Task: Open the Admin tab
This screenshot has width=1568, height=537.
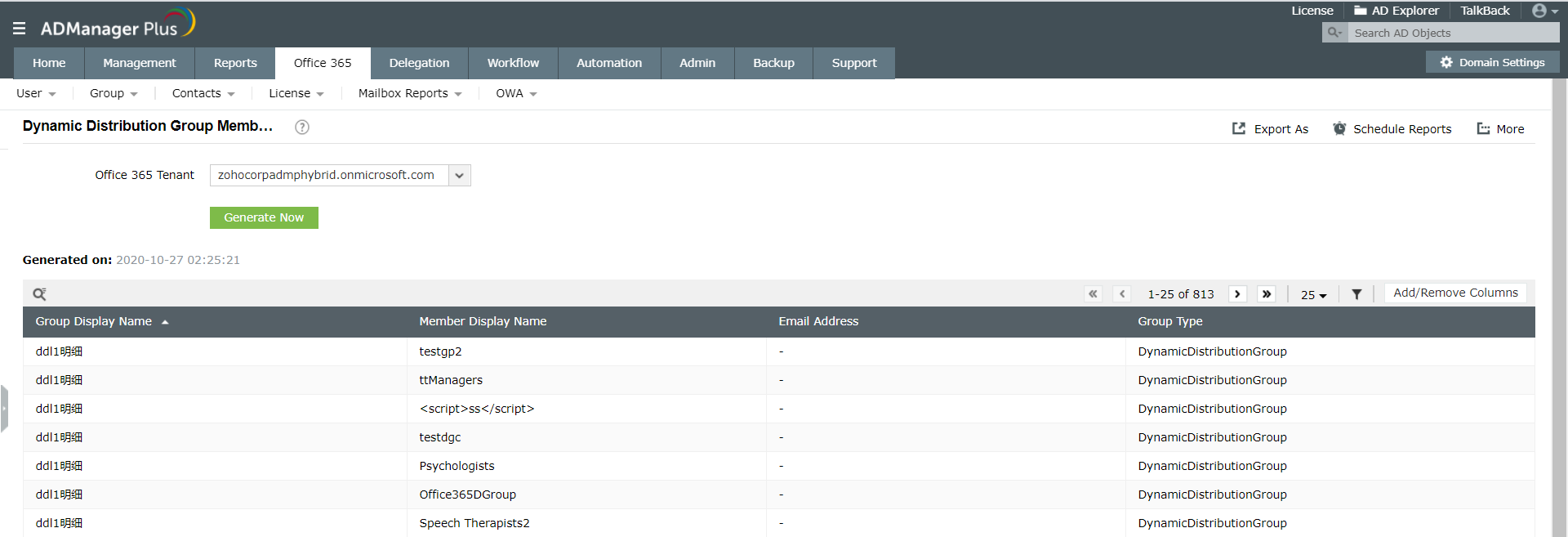Action: (x=697, y=63)
